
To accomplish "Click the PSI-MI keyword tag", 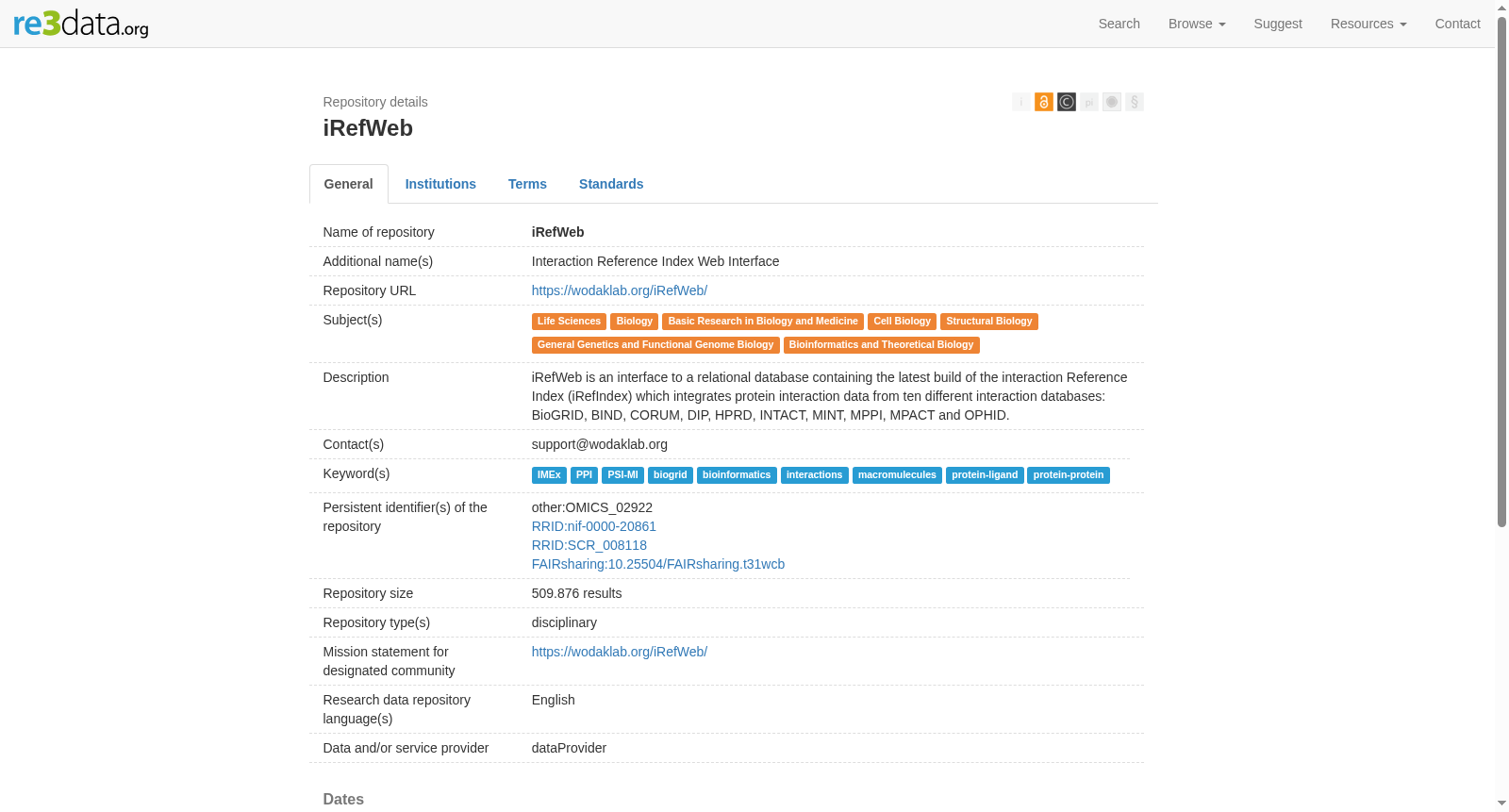I will tap(622, 475).
